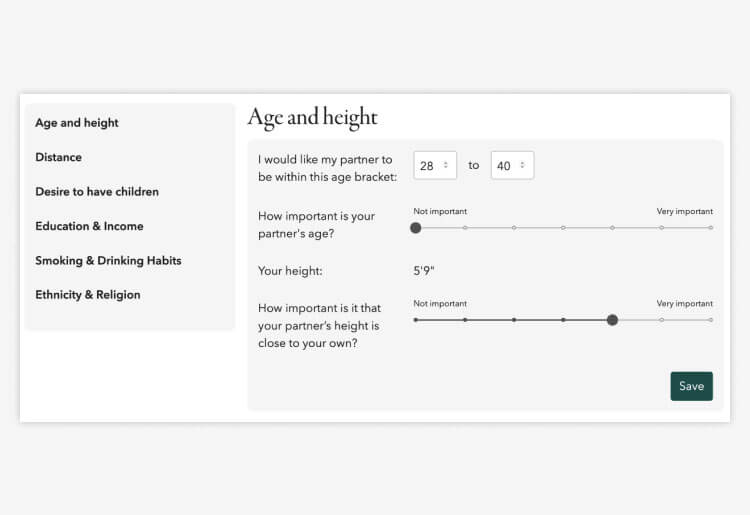Select Smoking & Drinking Habits section
The image size is (750, 515).
click(108, 260)
